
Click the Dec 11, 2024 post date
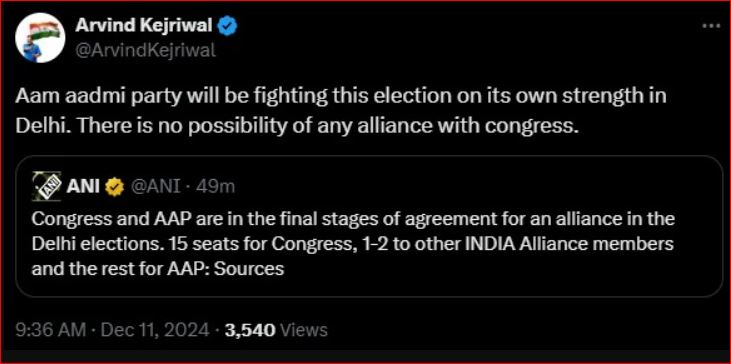click(155, 330)
